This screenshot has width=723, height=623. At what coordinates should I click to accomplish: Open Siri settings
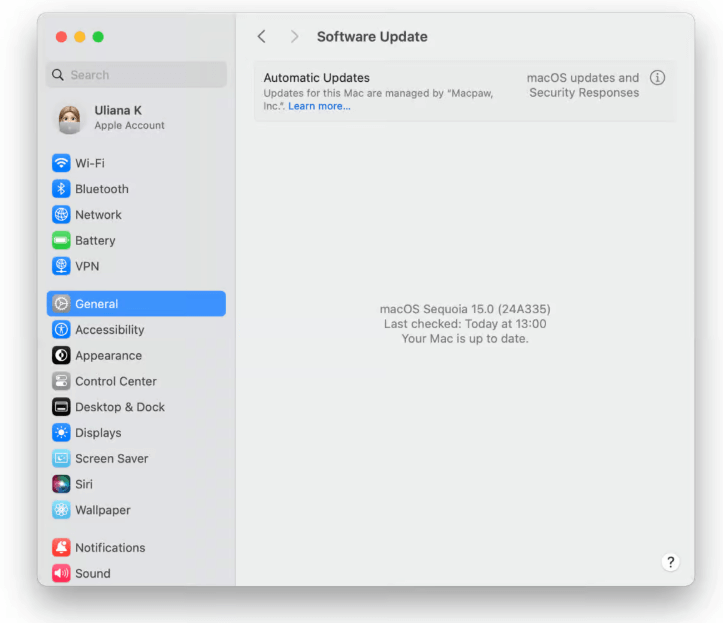click(x=136, y=484)
